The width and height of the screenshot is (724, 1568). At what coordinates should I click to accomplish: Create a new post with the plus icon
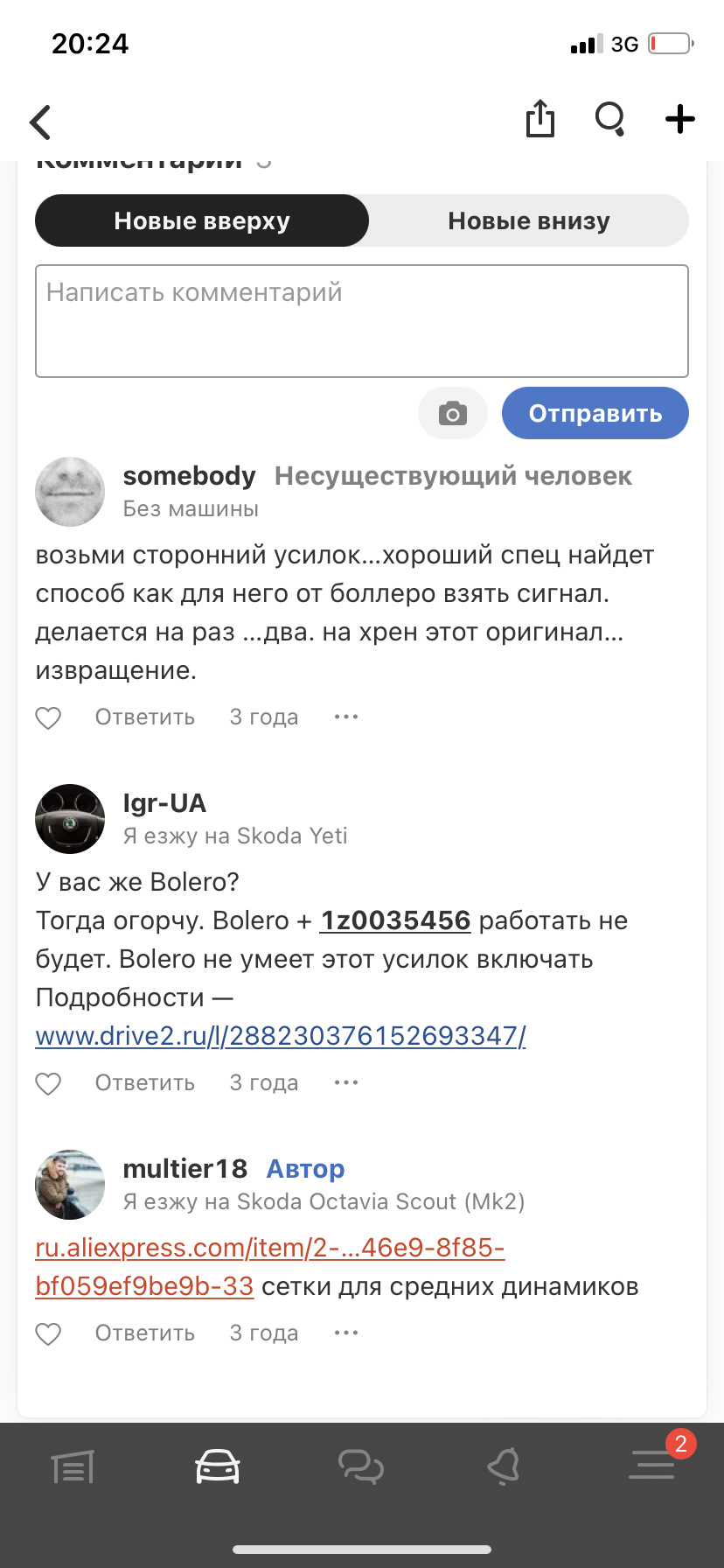coord(679,120)
